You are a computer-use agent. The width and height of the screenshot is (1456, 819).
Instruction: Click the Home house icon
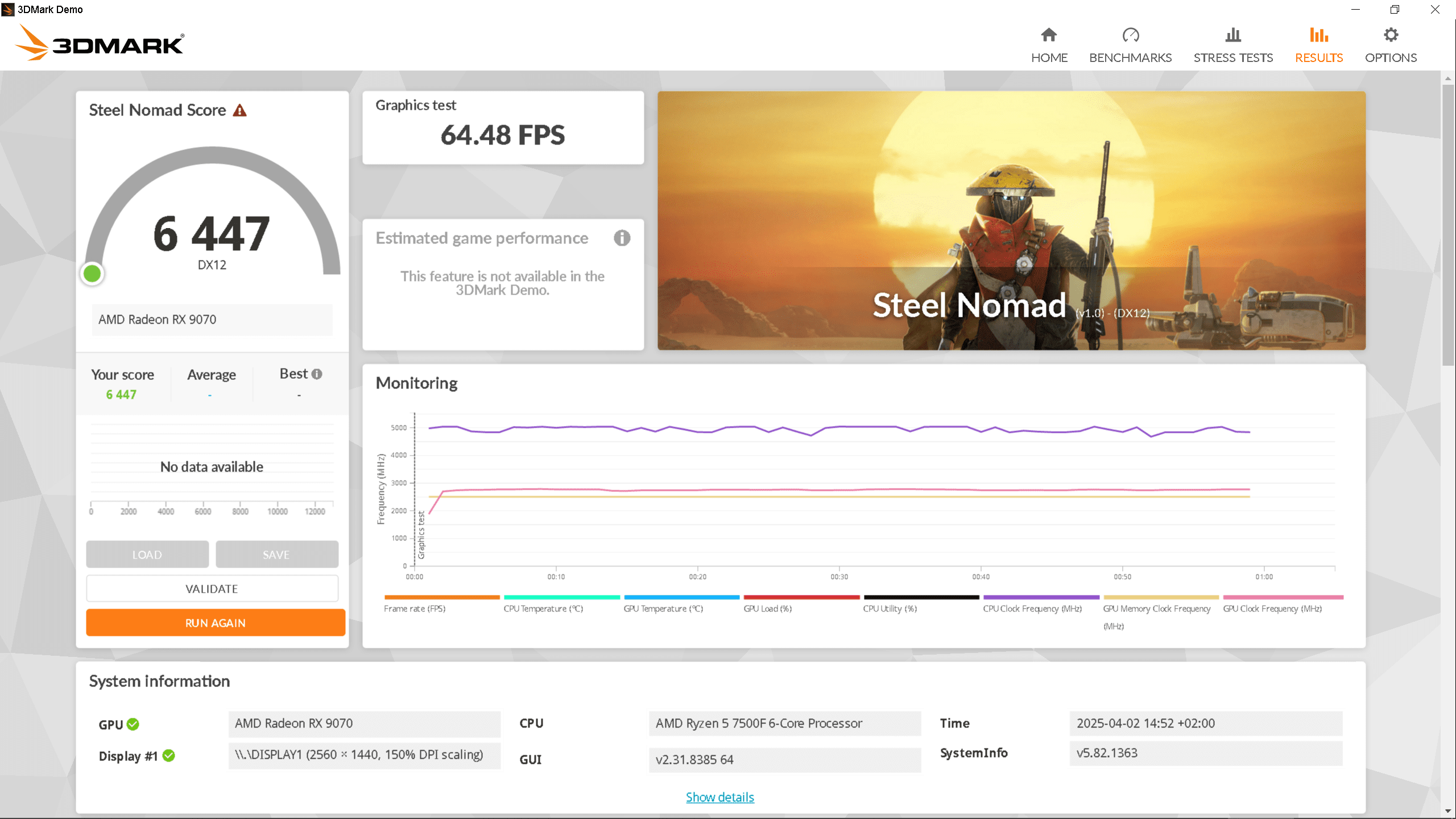point(1049,35)
